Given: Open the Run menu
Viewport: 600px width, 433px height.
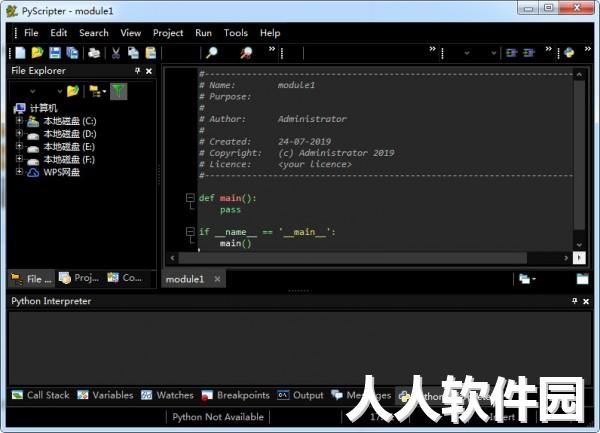Looking at the screenshot, I should pos(203,33).
